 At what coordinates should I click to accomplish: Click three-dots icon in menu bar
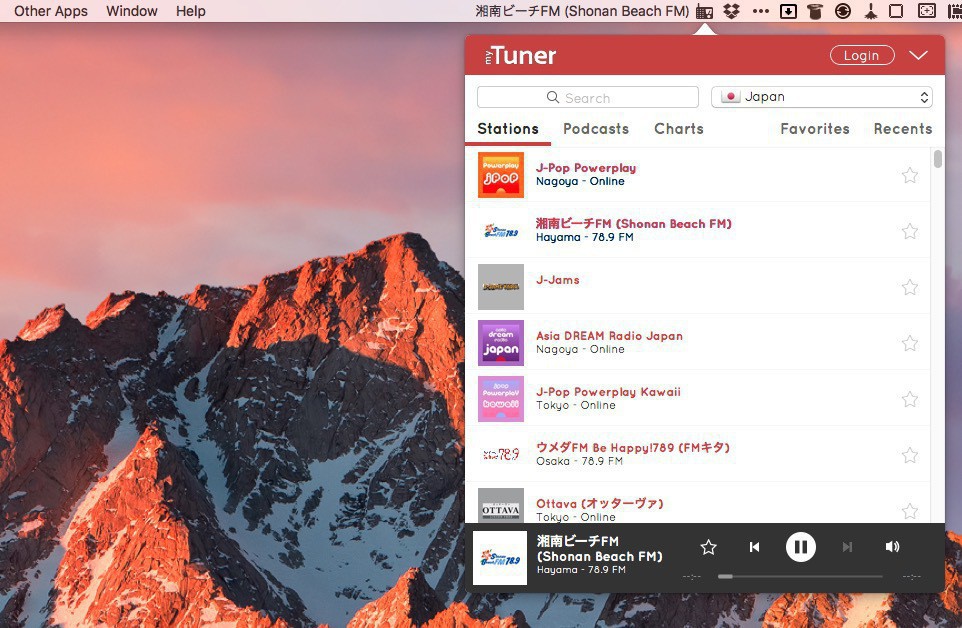pyautogui.click(x=761, y=11)
